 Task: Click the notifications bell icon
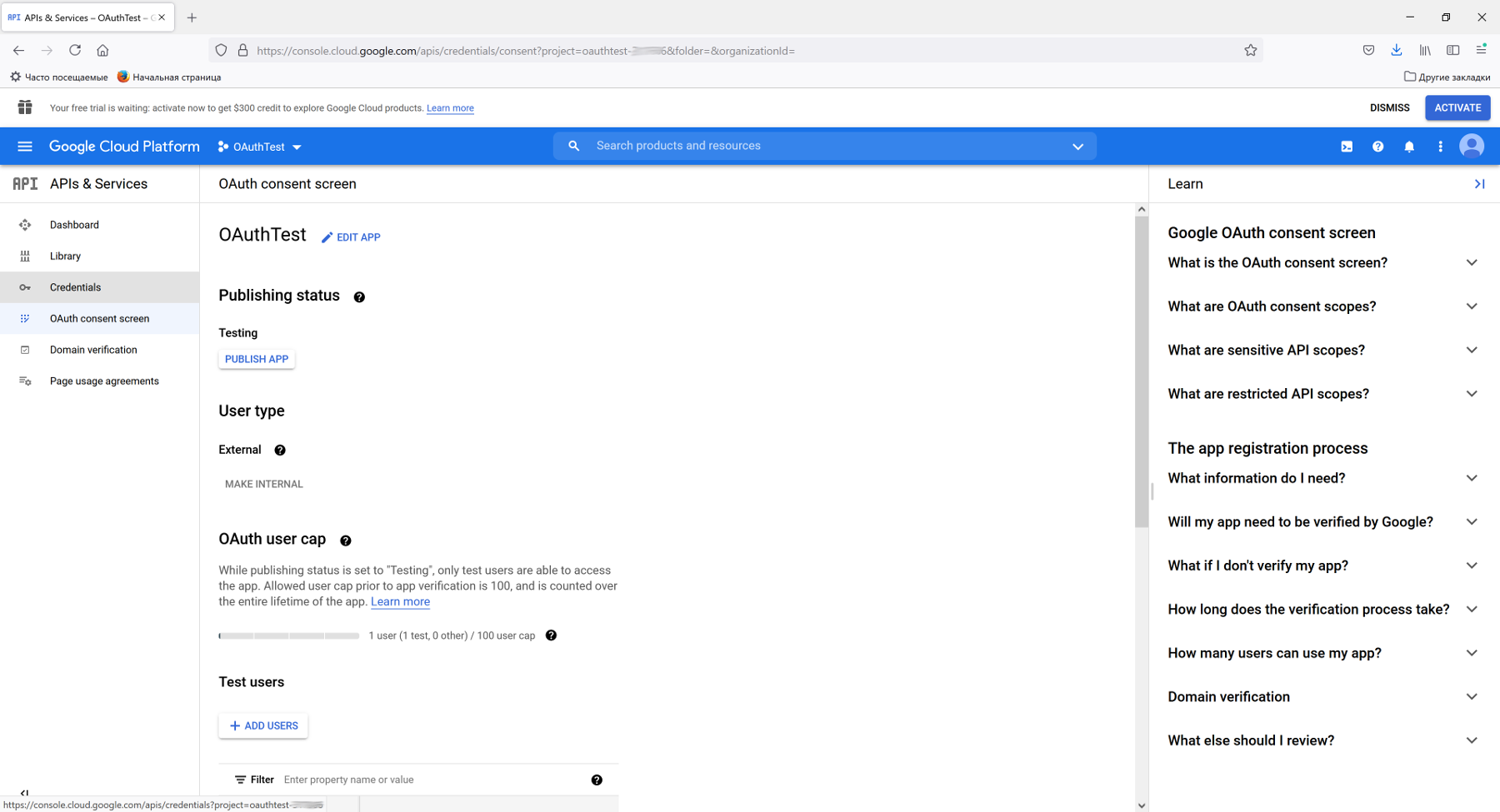(x=1409, y=147)
